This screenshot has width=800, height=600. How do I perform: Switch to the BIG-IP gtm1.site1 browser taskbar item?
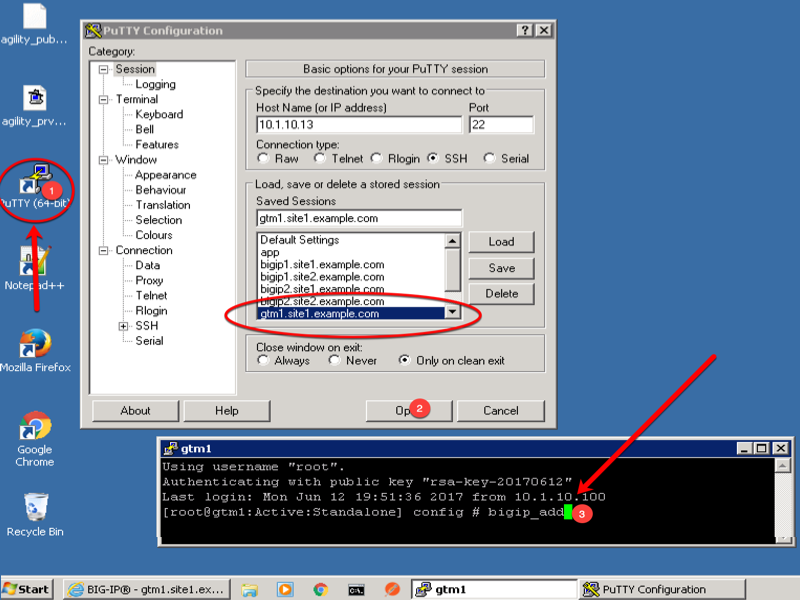coord(146,589)
